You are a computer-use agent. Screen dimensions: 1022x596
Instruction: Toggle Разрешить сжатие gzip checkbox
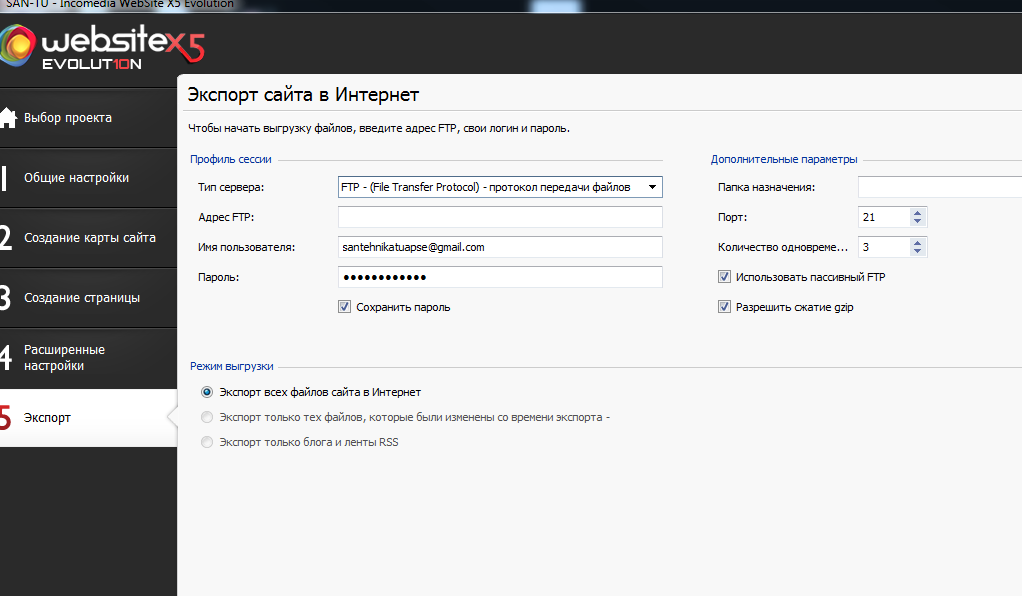[724, 306]
